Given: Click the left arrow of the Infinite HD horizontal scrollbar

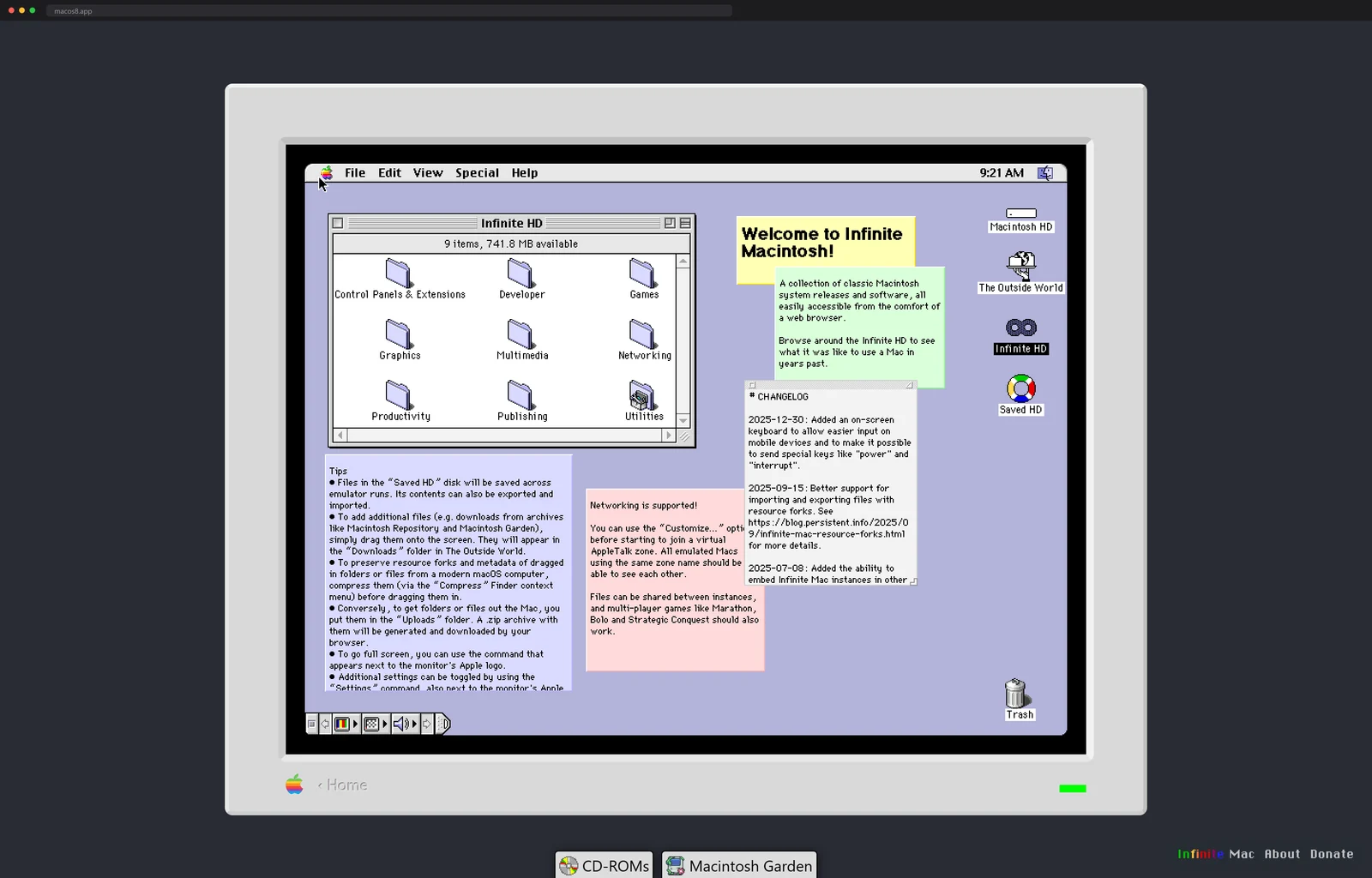Looking at the screenshot, I should pyautogui.click(x=340, y=436).
